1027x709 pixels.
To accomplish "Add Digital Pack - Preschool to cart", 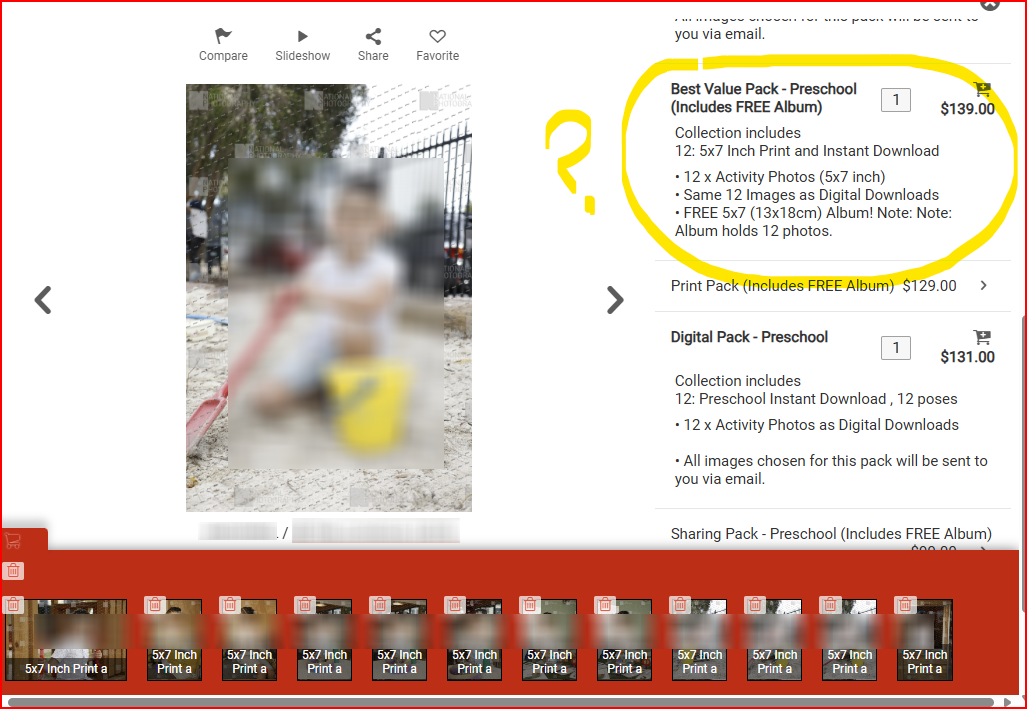I will 982,337.
